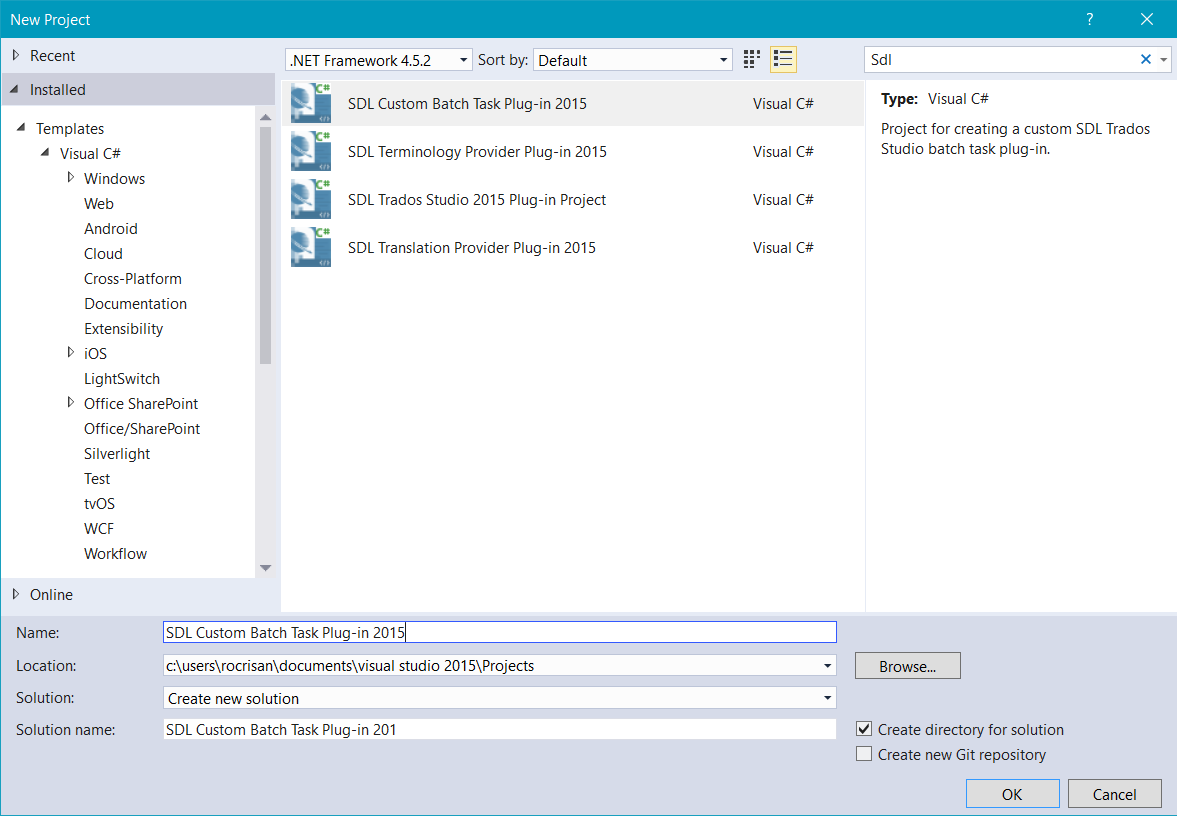Image resolution: width=1177 pixels, height=816 pixels.
Task: Click the template tree scroll up arrow
Action: click(x=265, y=118)
